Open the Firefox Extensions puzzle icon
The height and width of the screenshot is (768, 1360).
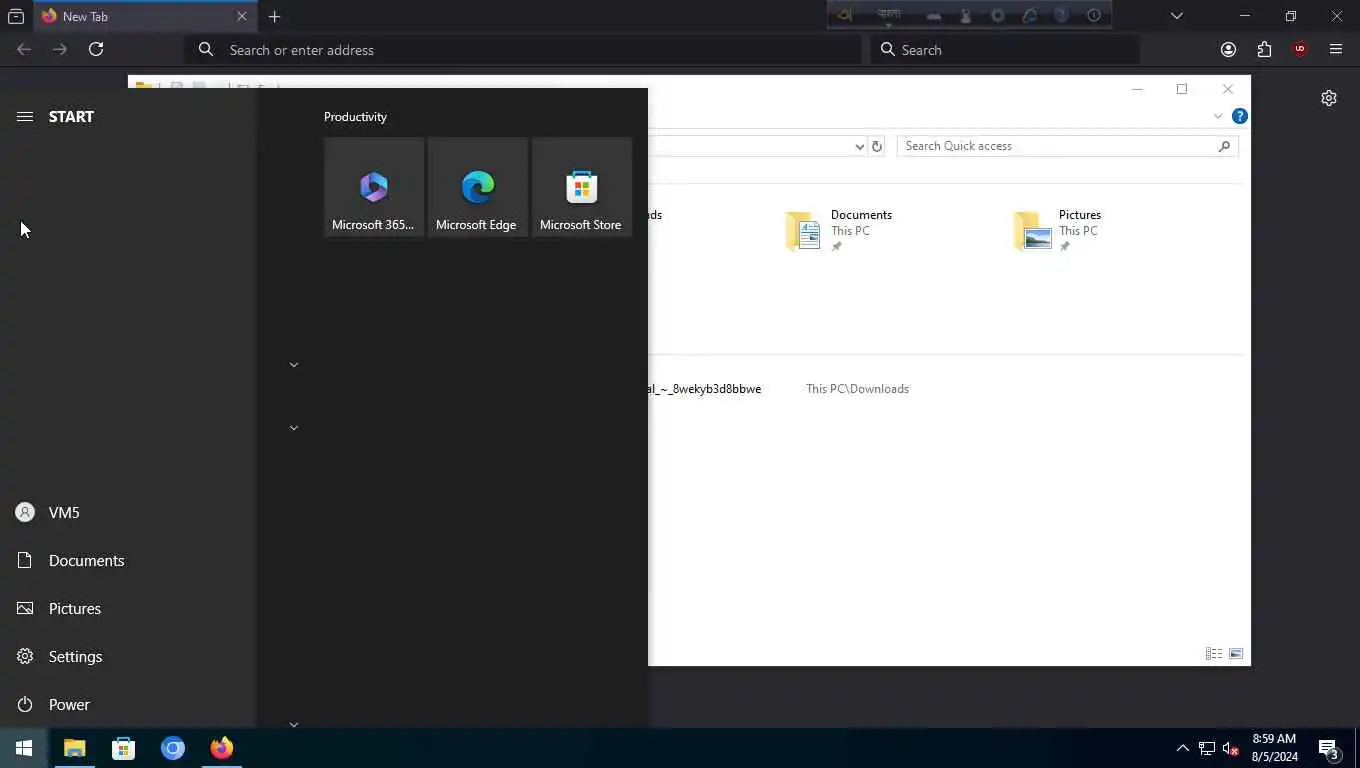click(x=1265, y=50)
